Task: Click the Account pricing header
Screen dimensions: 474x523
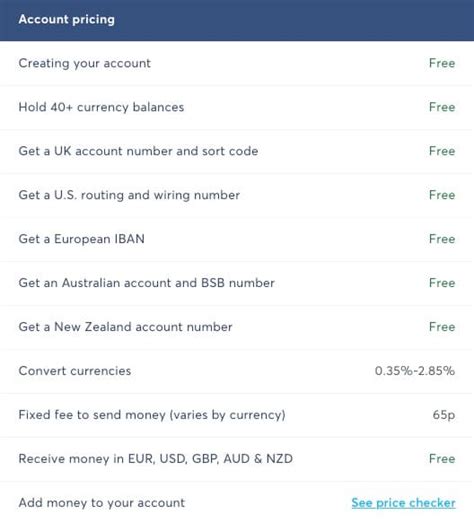Action: click(x=66, y=19)
